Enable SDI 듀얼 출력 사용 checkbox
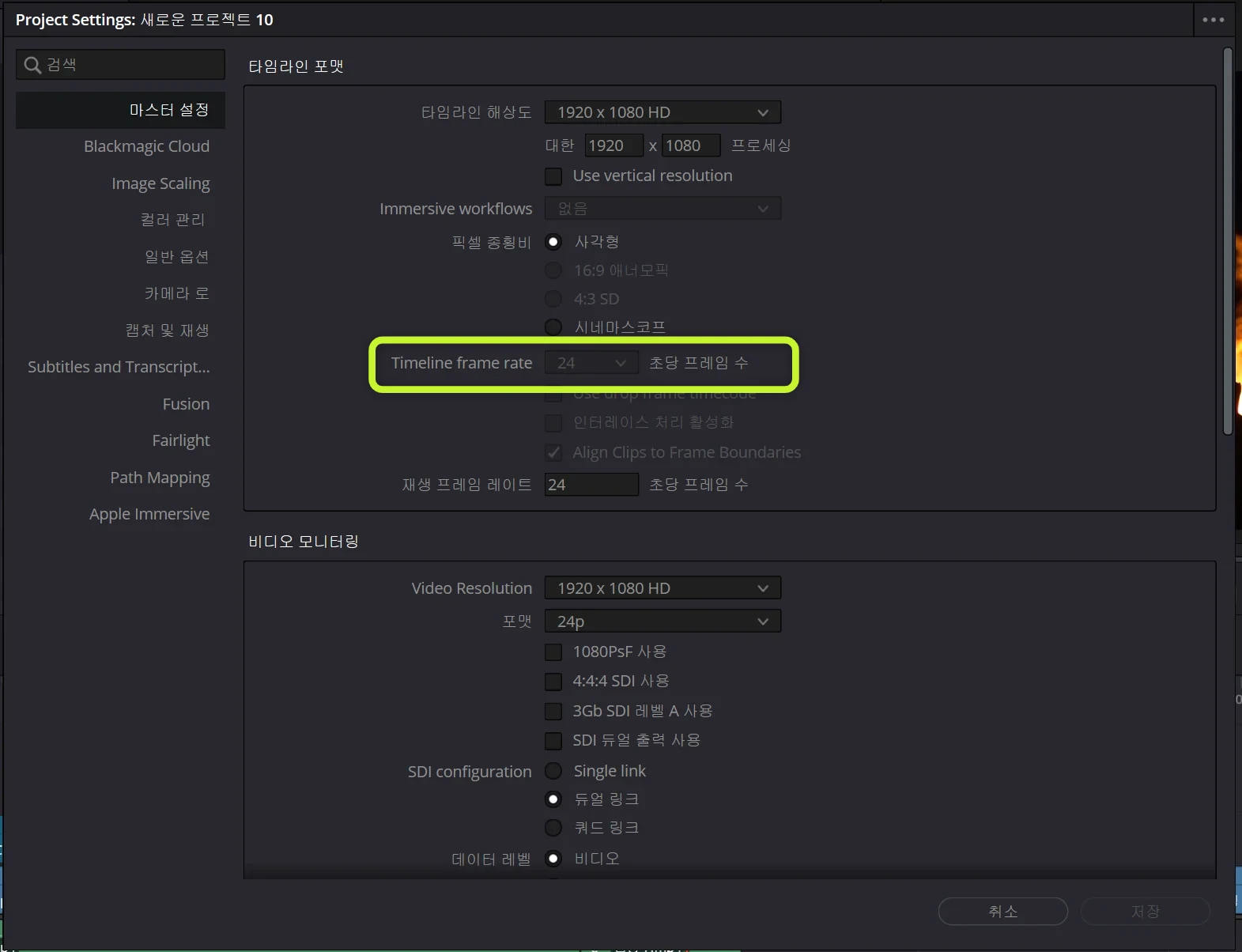Screen dimensions: 1242x952 pos(553,741)
